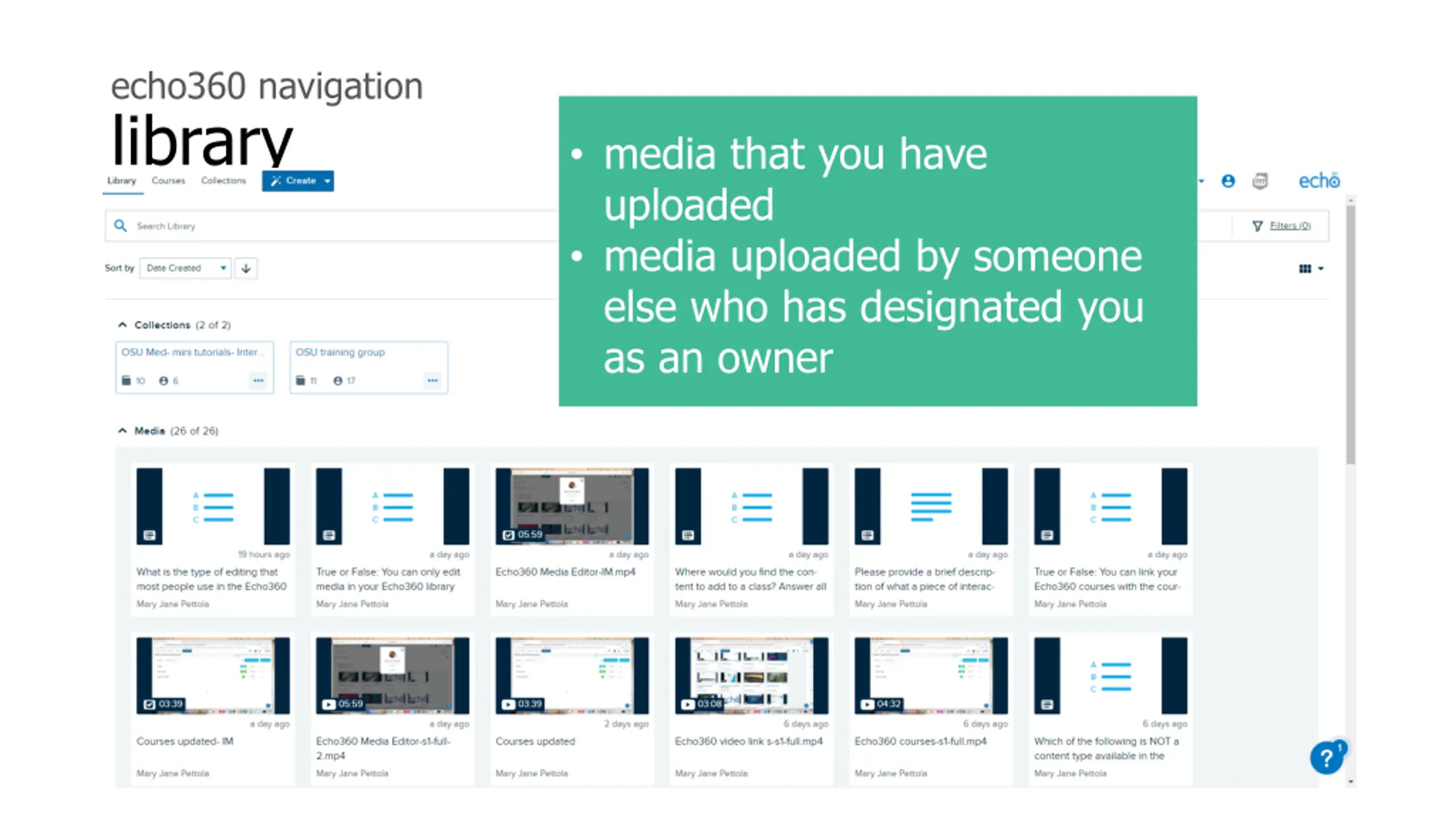Click media count icon on OSU training group
1456x819 pixels.
click(300, 380)
